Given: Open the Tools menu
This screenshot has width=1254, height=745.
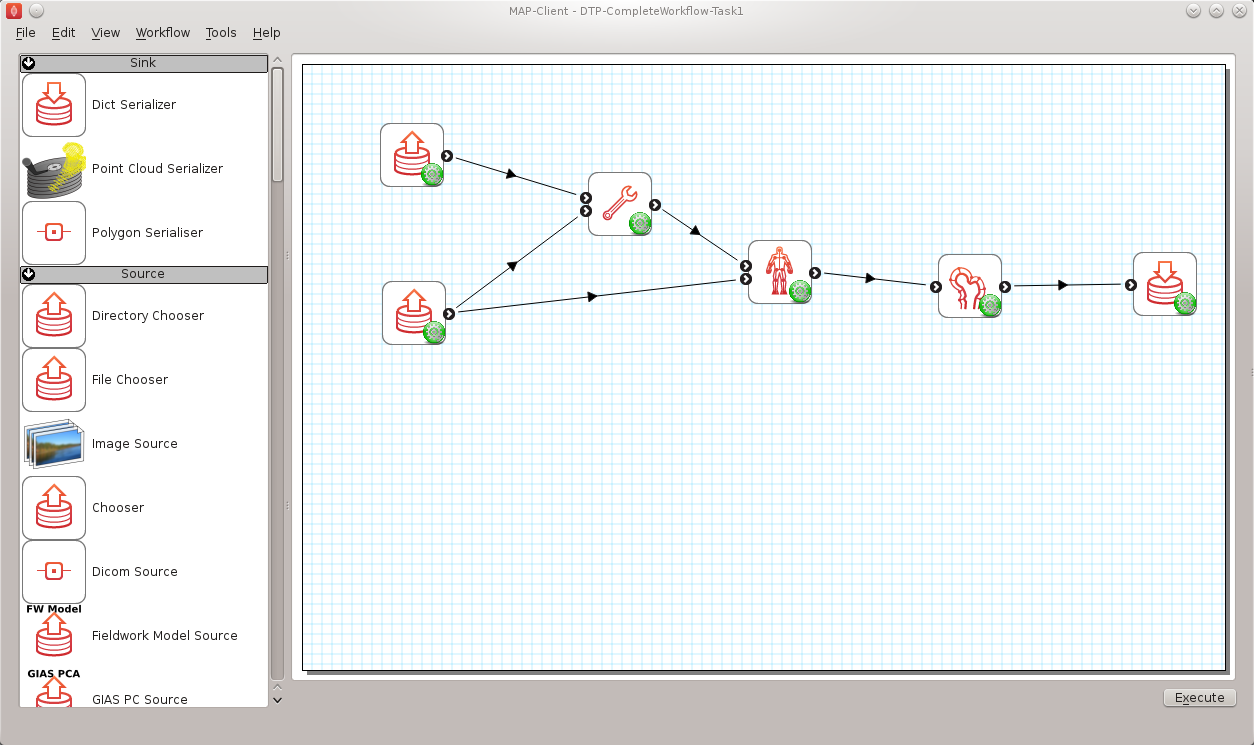Looking at the screenshot, I should (221, 32).
